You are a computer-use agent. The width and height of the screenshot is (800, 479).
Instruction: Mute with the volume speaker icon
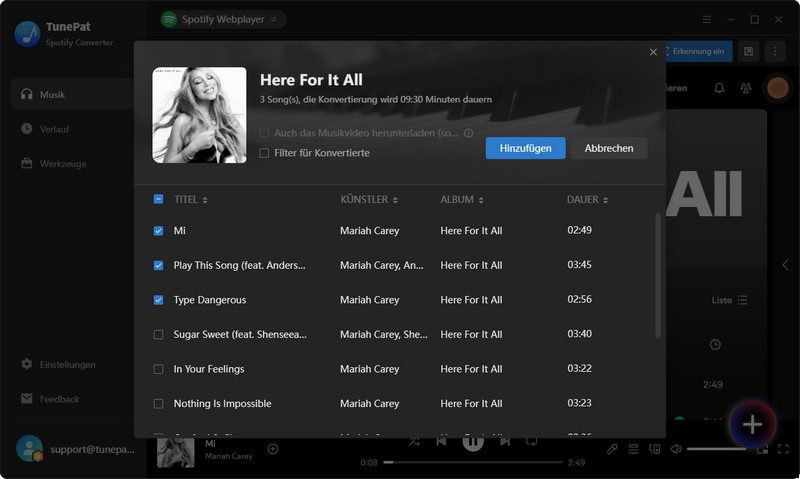click(676, 449)
